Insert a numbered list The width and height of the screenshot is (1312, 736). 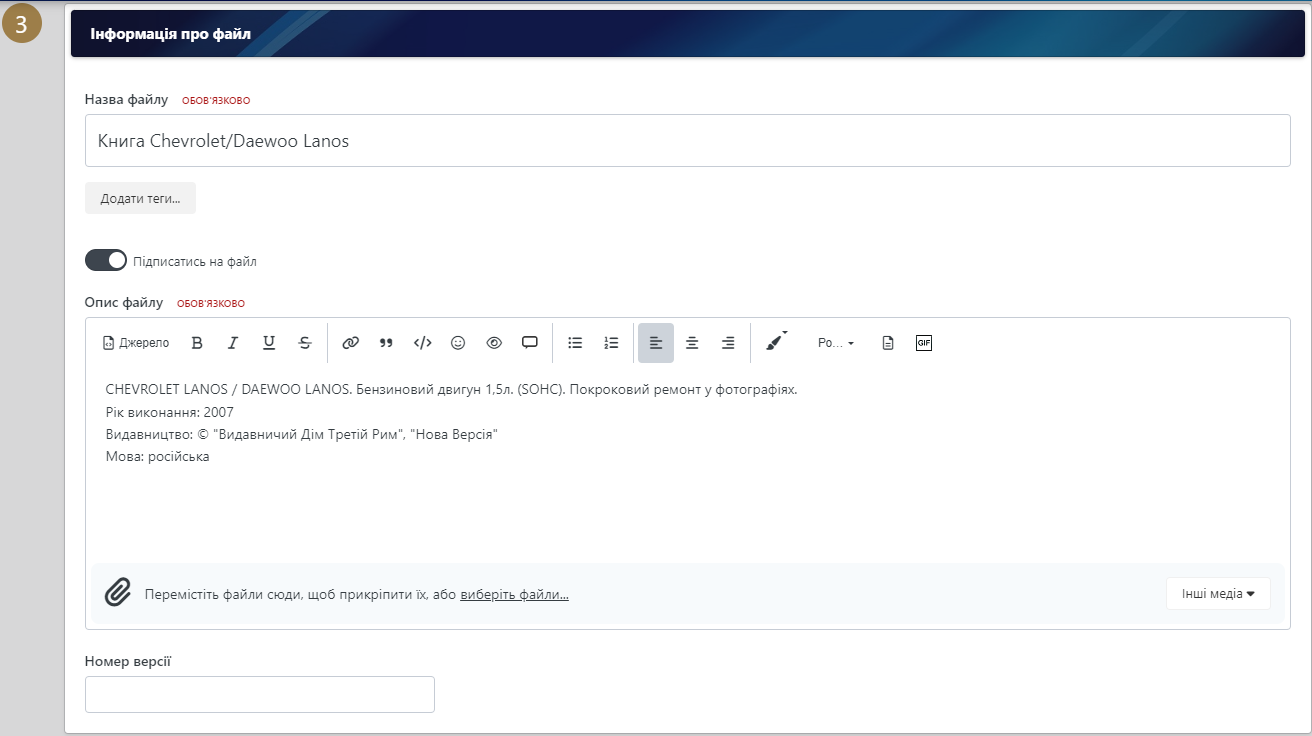(611, 343)
